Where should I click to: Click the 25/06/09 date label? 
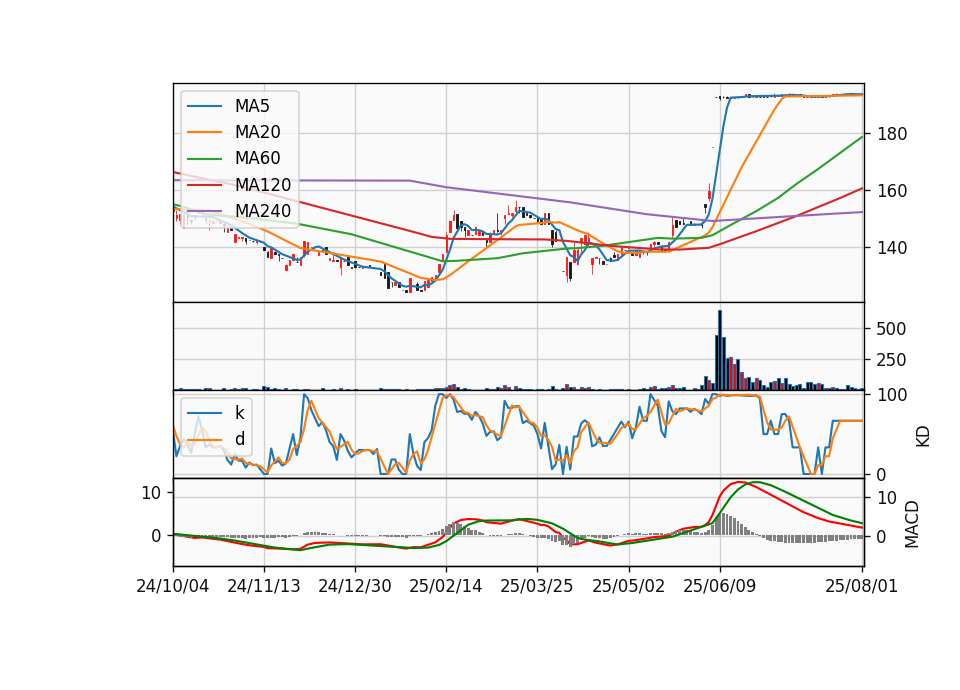coord(719,586)
